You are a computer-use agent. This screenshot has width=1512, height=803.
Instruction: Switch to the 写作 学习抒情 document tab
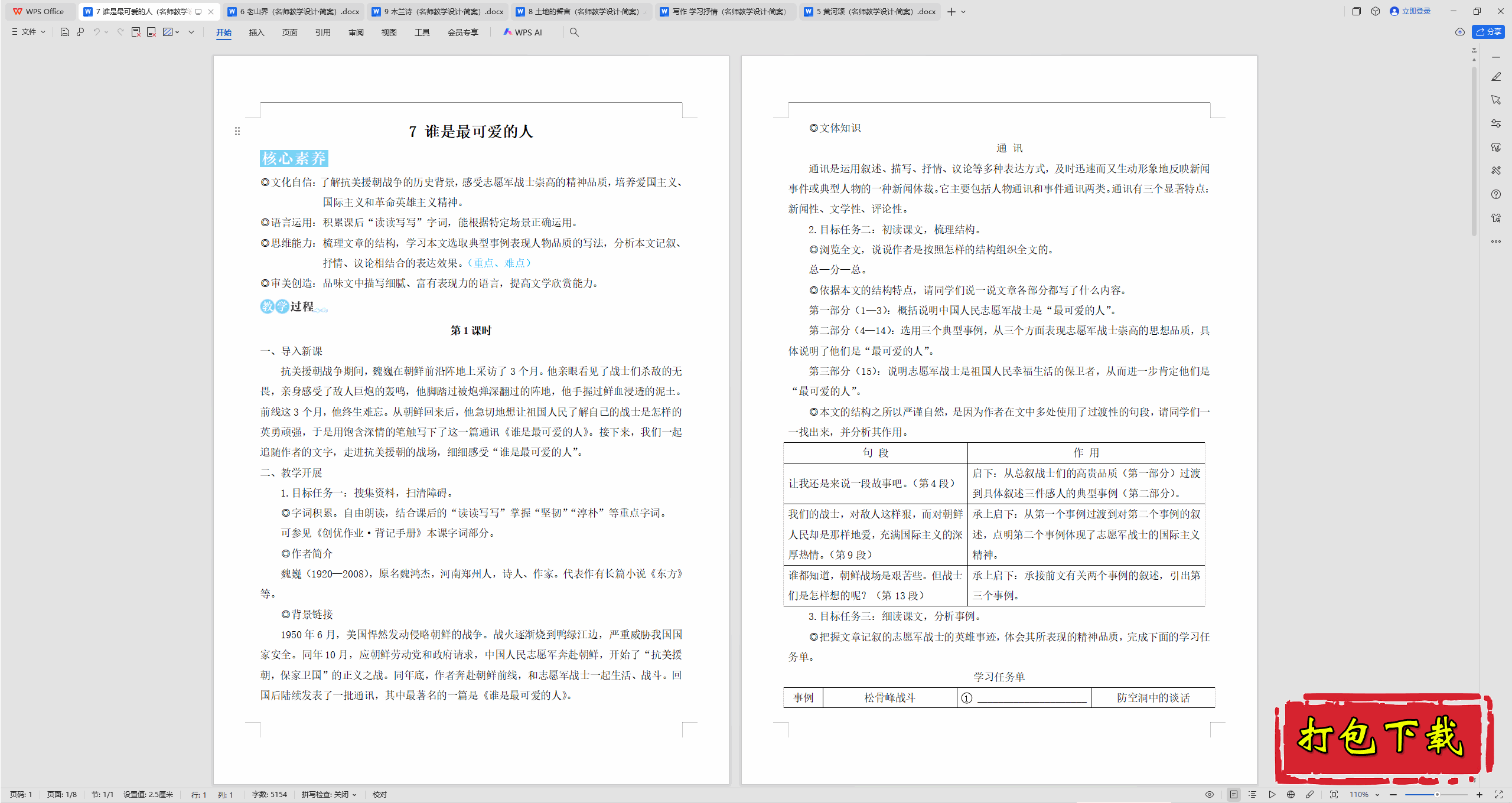pos(726,11)
